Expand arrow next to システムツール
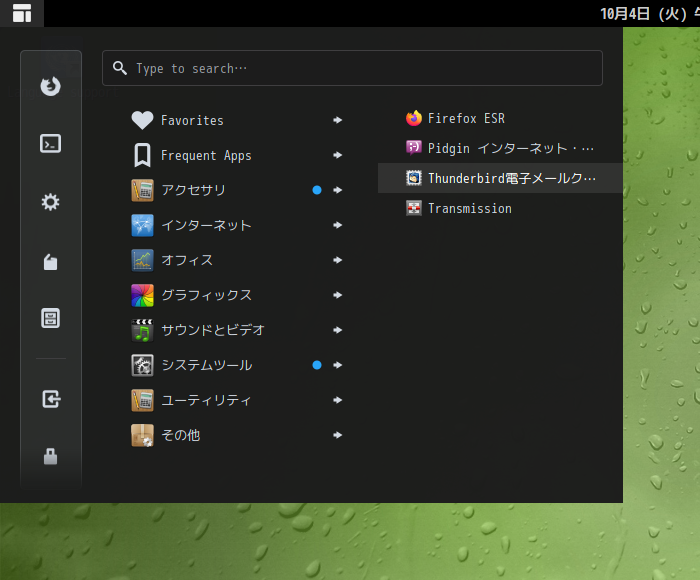The width and height of the screenshot is (700, 580). [x=338, y=365]
